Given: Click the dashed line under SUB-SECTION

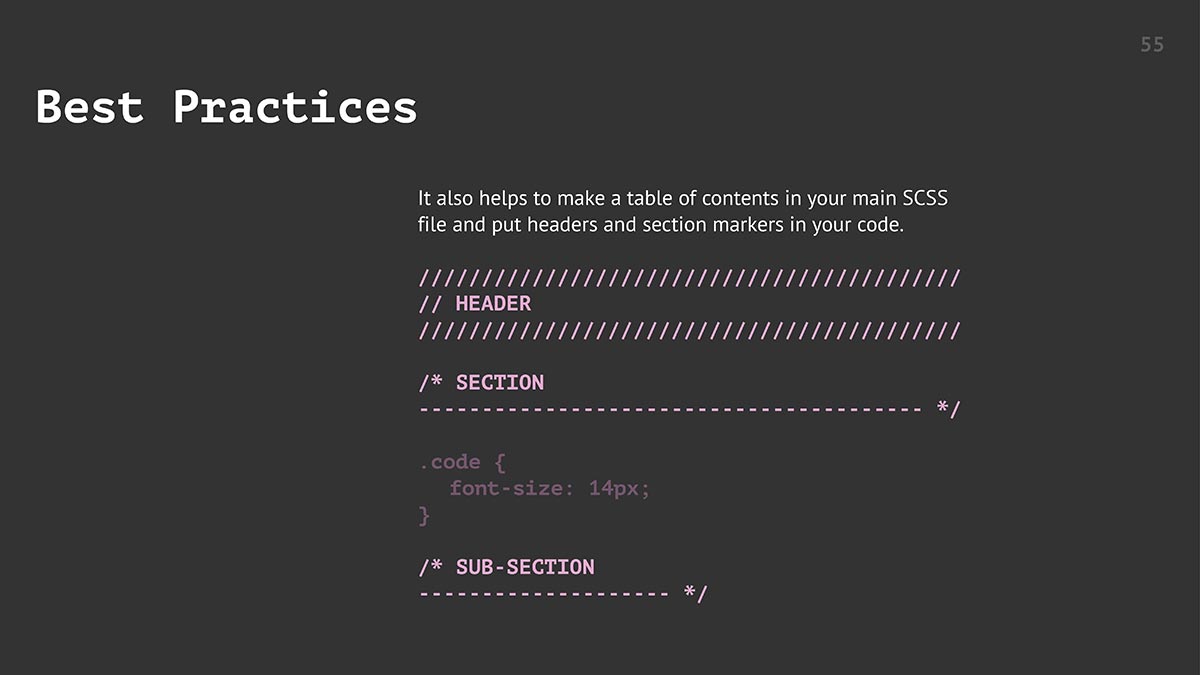Looking at the screenshot, I should point(544,594).
